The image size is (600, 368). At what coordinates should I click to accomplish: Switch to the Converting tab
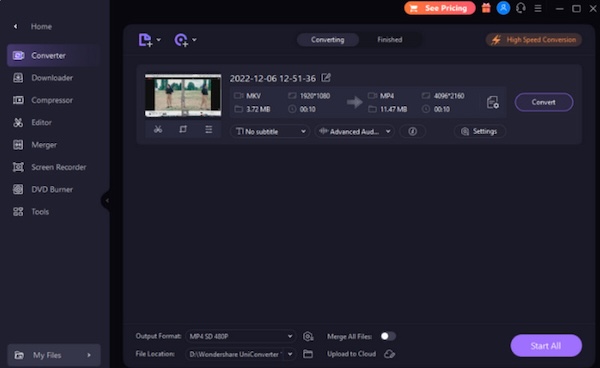(328, 40)
